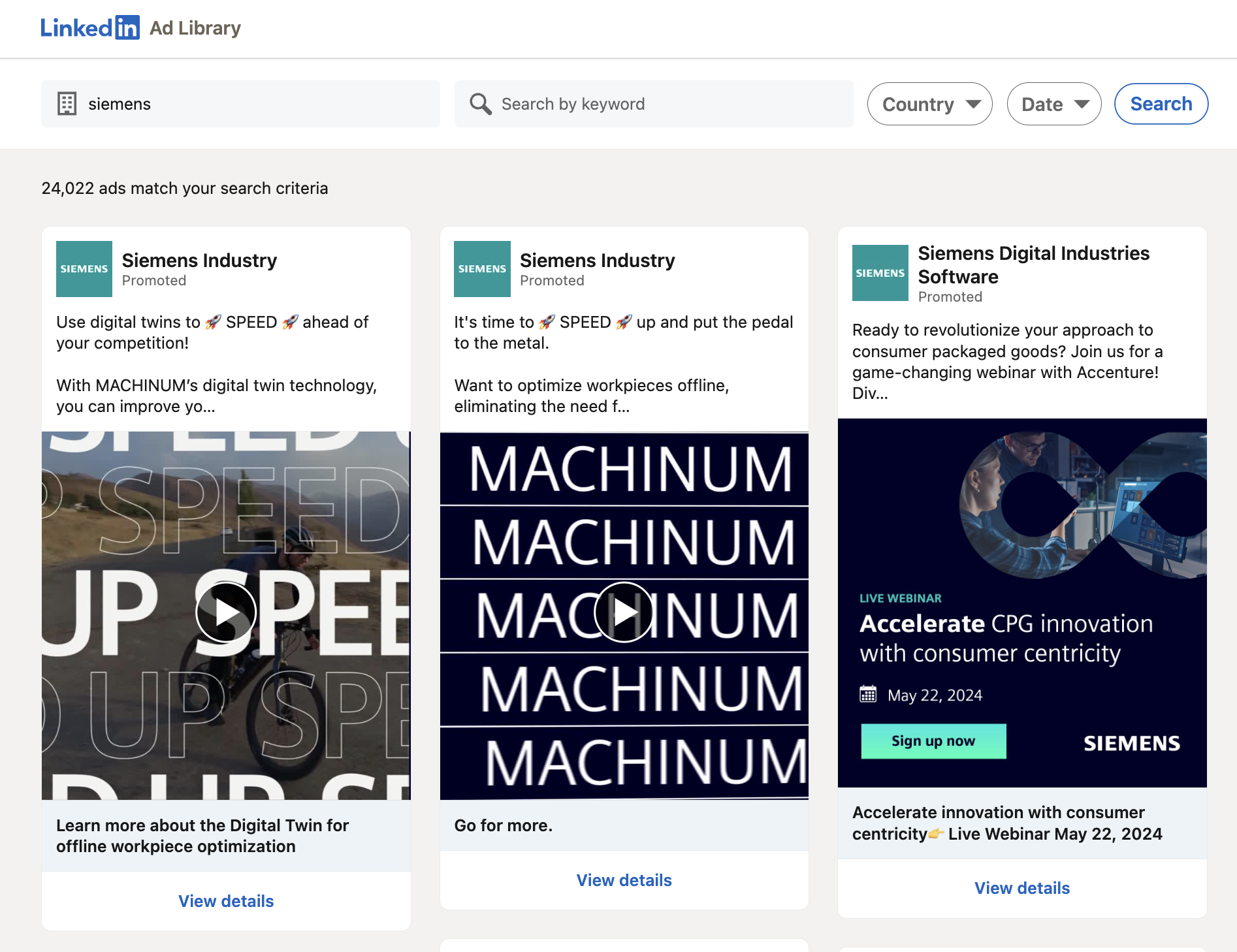Viewport: 1237px width, 952px height.
Task: Click the white SIEMENS wordmark in webinar banner
Action: click(1131, 743)
